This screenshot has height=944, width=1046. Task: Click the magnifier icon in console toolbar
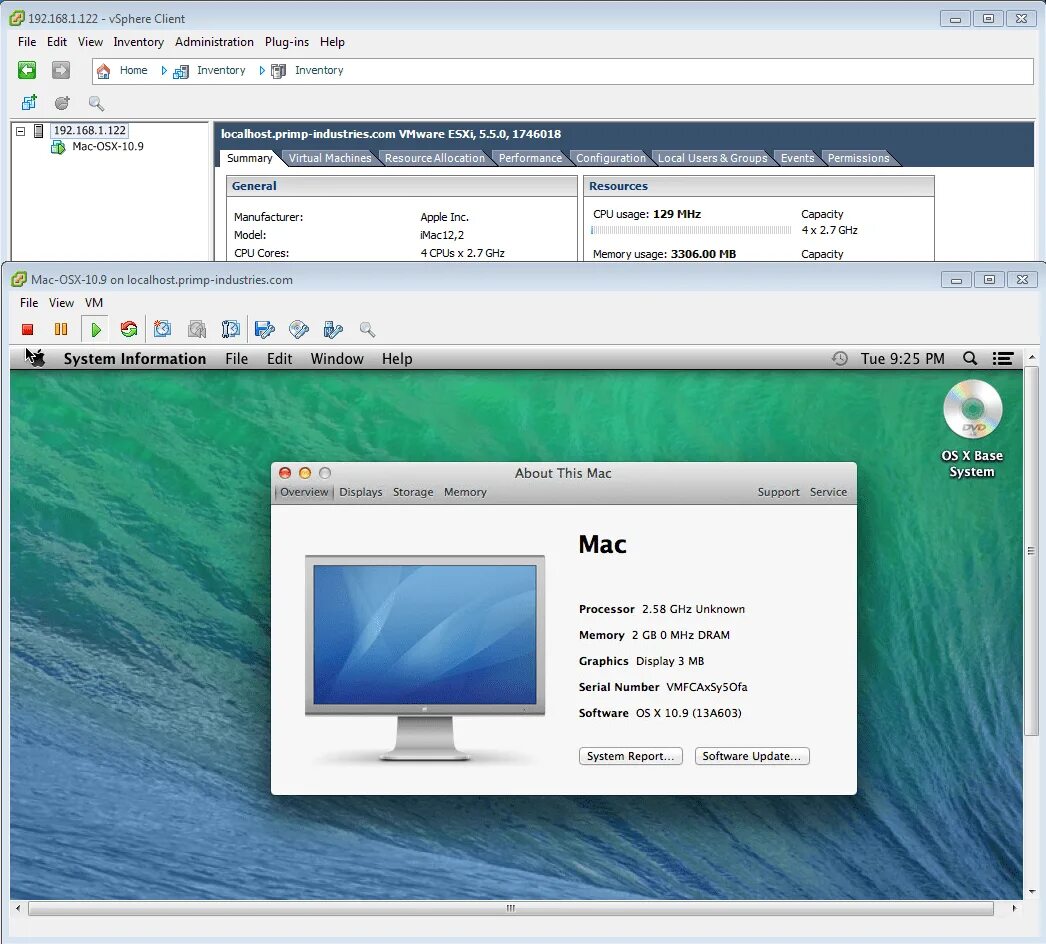(x=368, y=329)
